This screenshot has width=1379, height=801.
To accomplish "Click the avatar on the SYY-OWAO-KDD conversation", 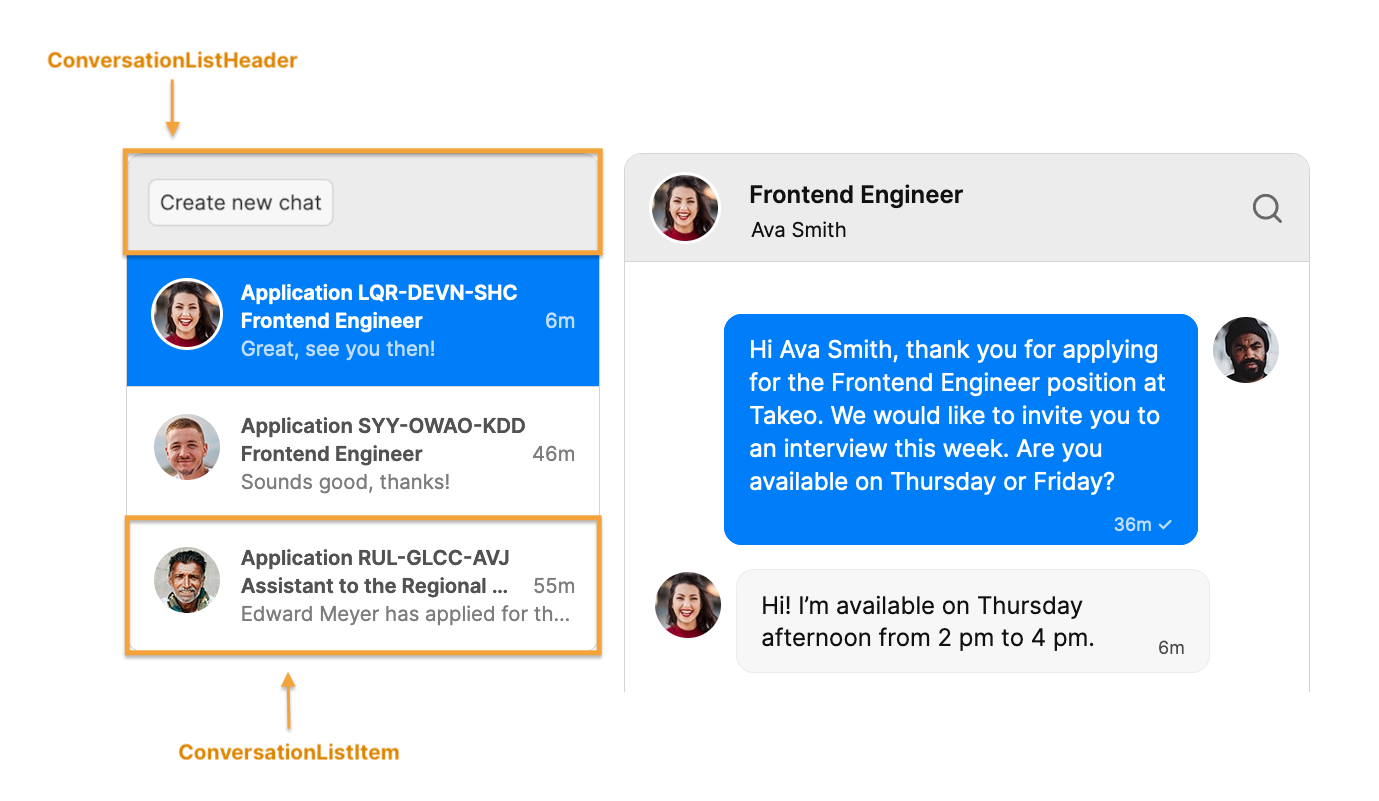I will coord(187,446).
